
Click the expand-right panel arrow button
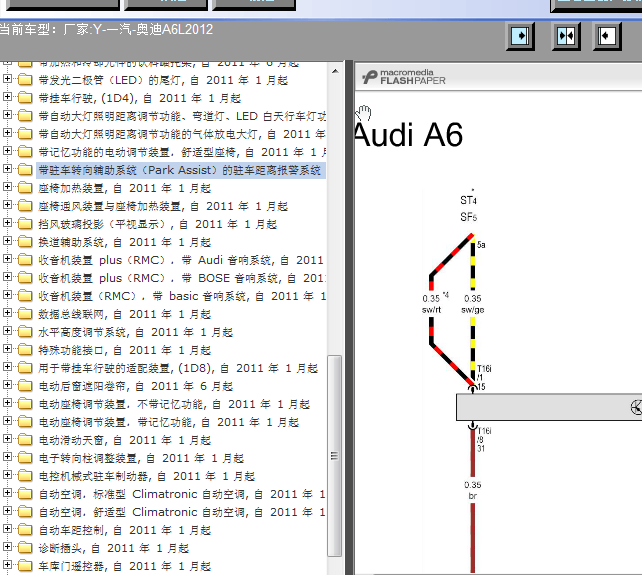520,36
